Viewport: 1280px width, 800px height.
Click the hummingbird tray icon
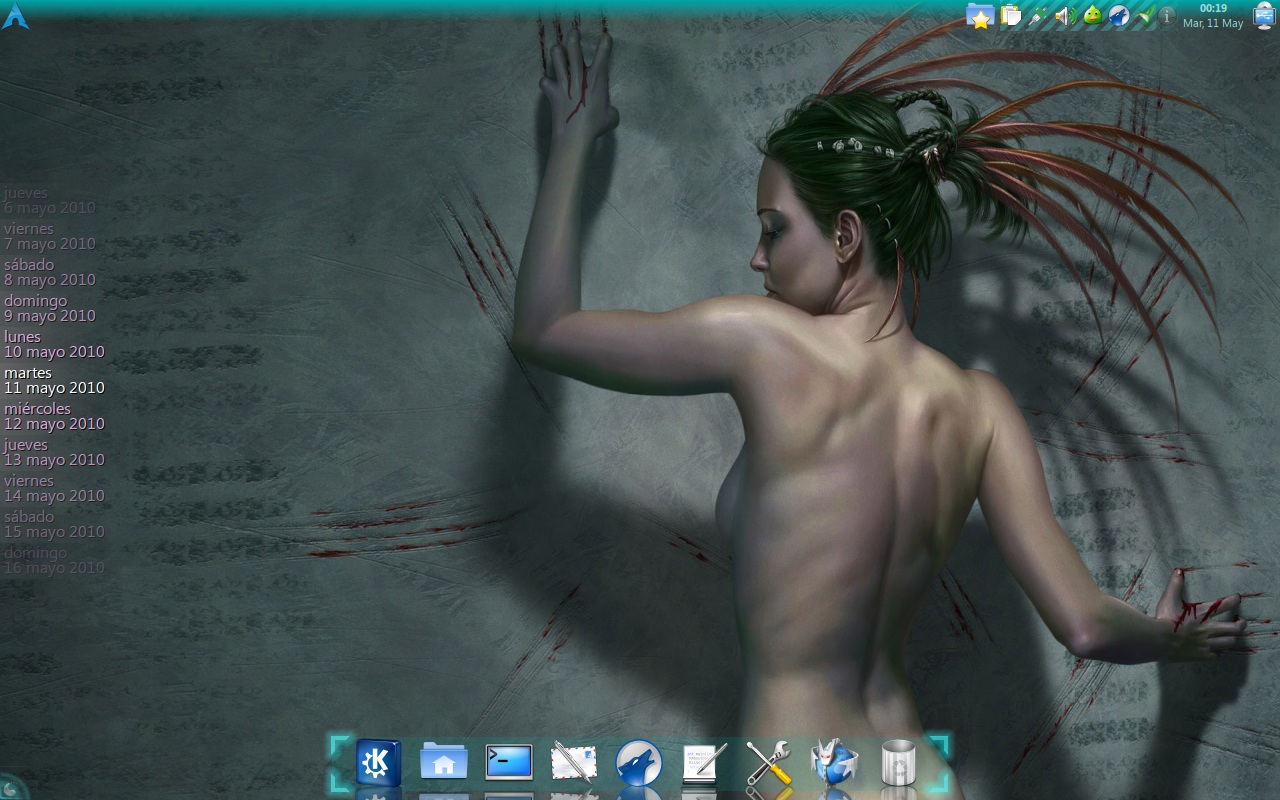[1146, 16]
